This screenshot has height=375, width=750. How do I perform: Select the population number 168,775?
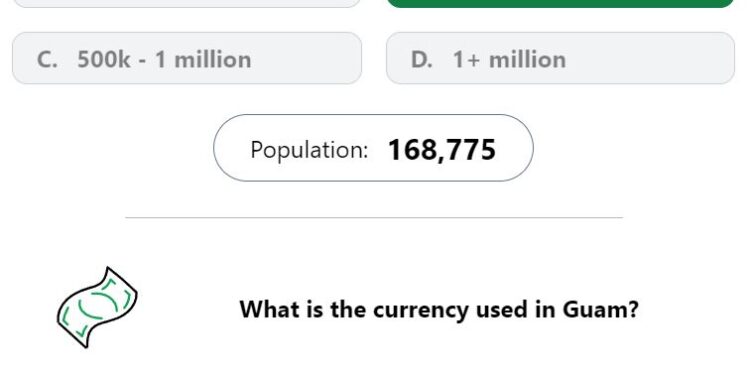442,150
